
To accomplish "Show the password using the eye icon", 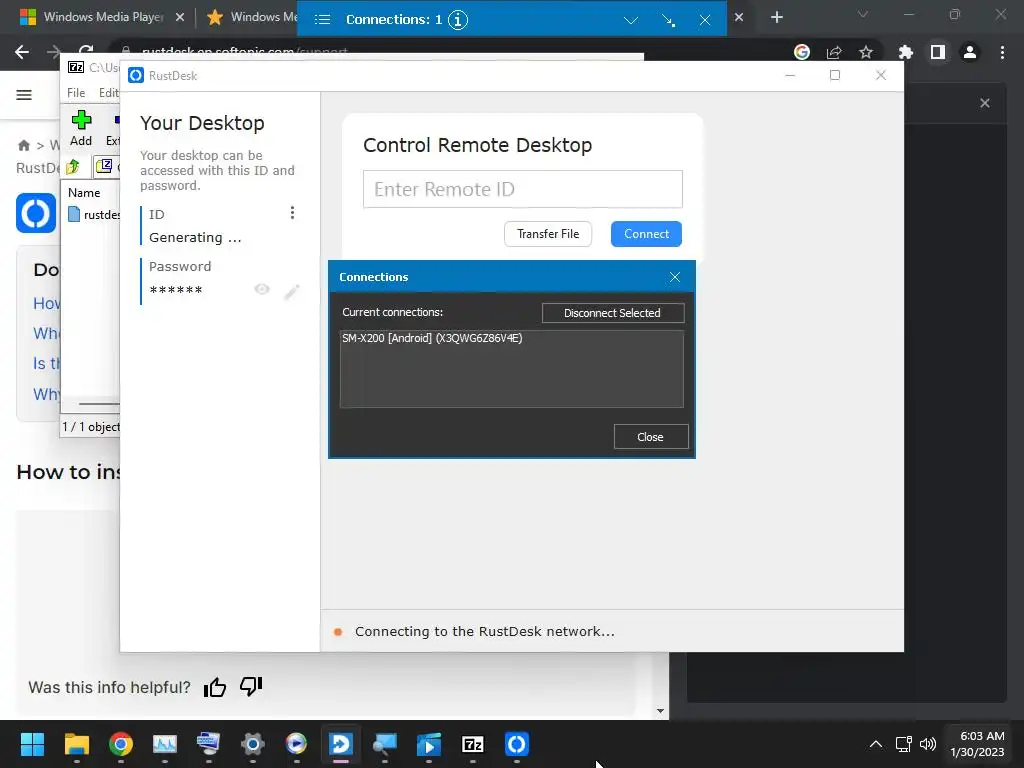I will pos(262,289).
